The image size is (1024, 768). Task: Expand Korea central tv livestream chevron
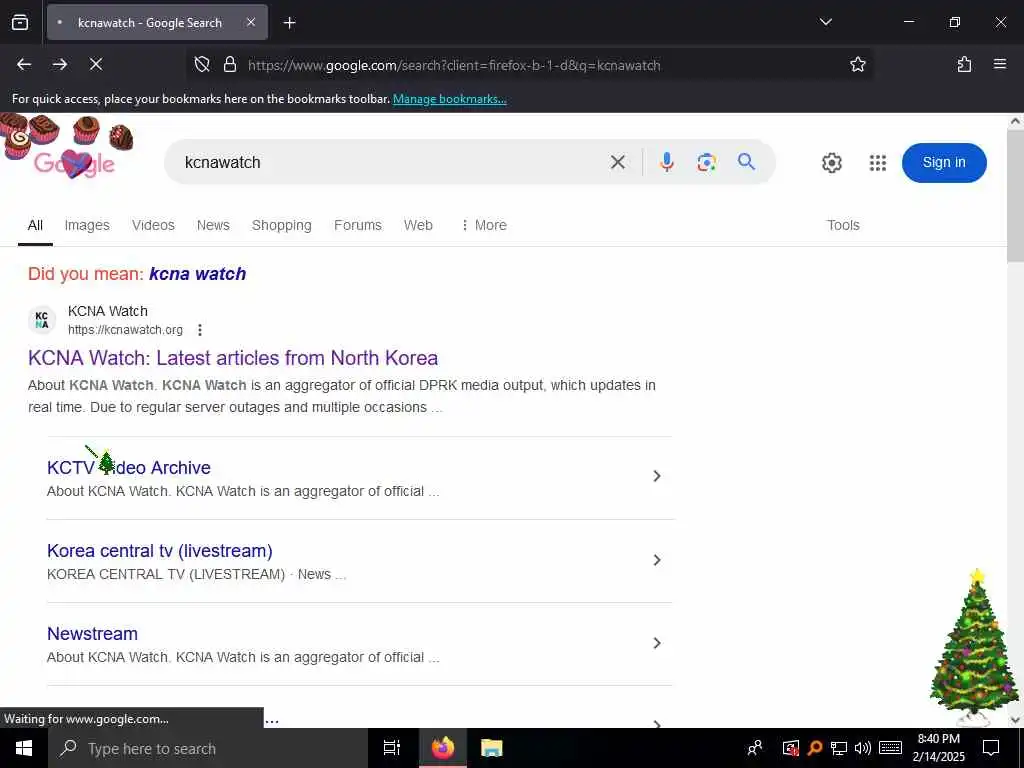(657, 560)
